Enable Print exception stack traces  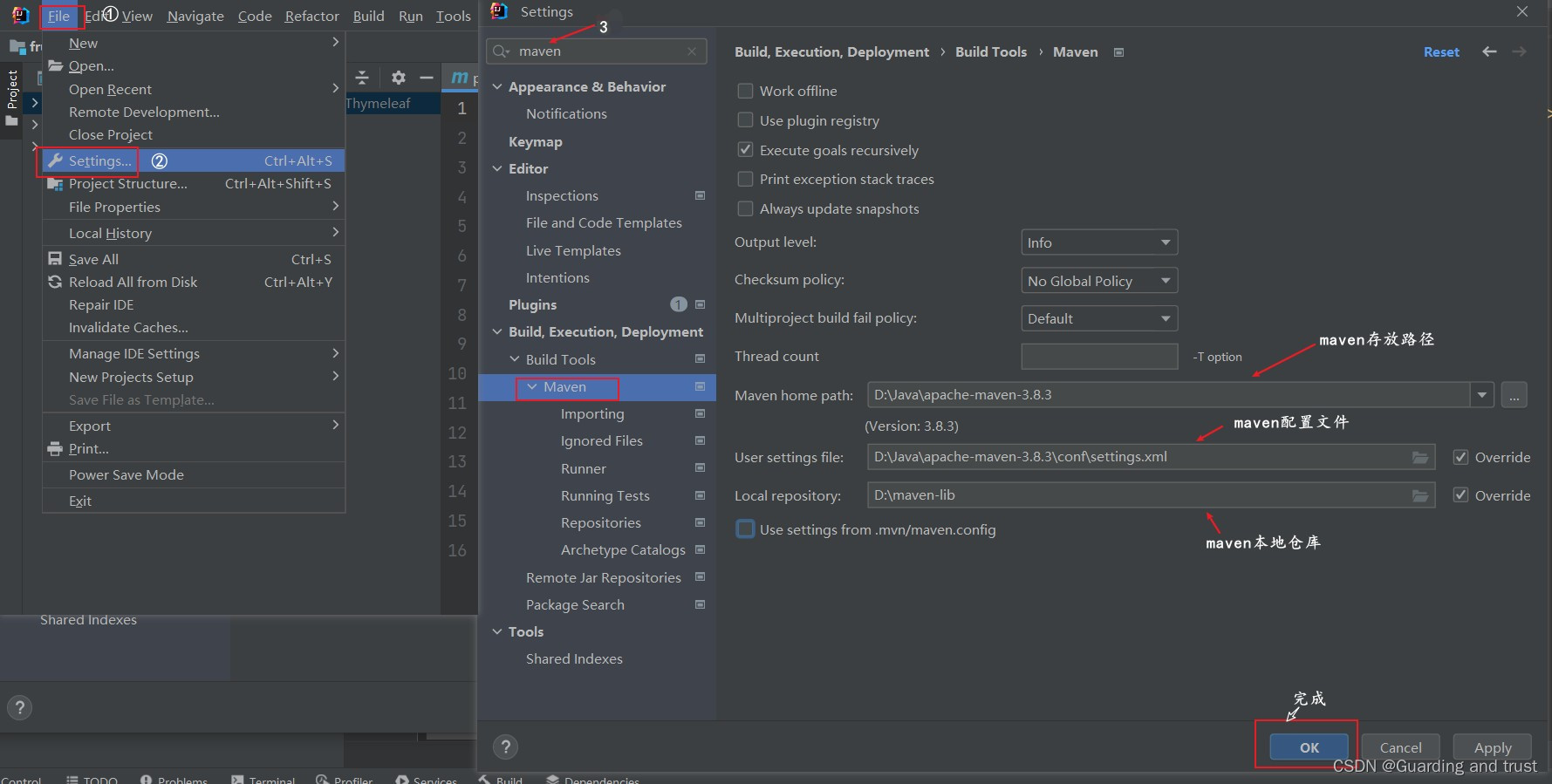click(745, 179)
